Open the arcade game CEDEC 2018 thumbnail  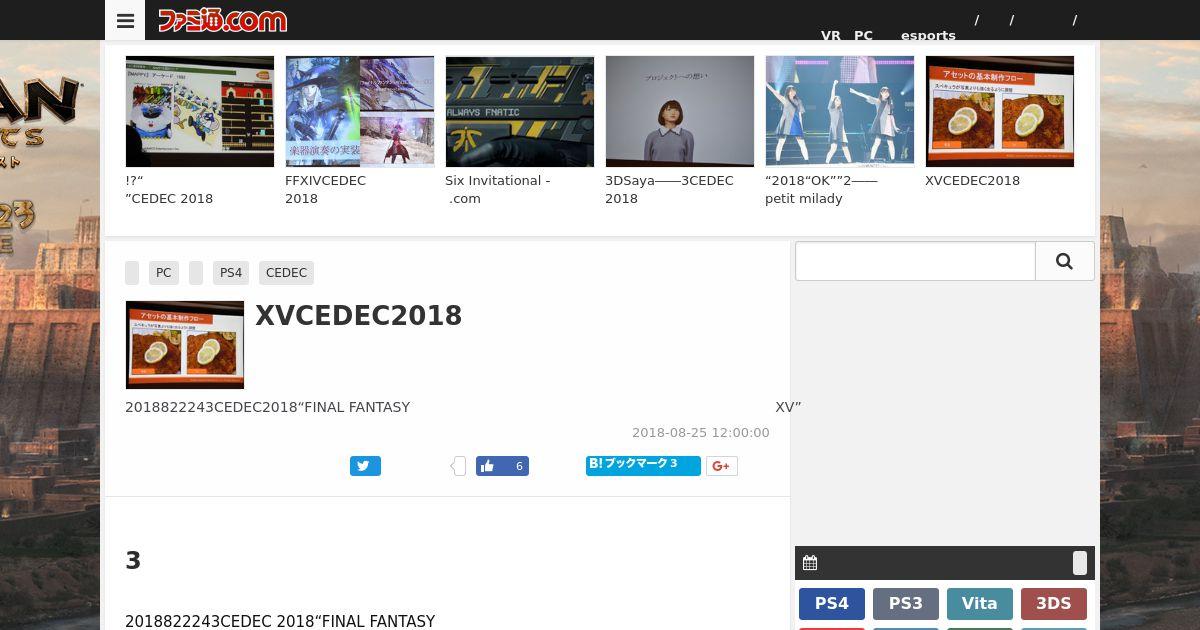(x=200, y=111)
